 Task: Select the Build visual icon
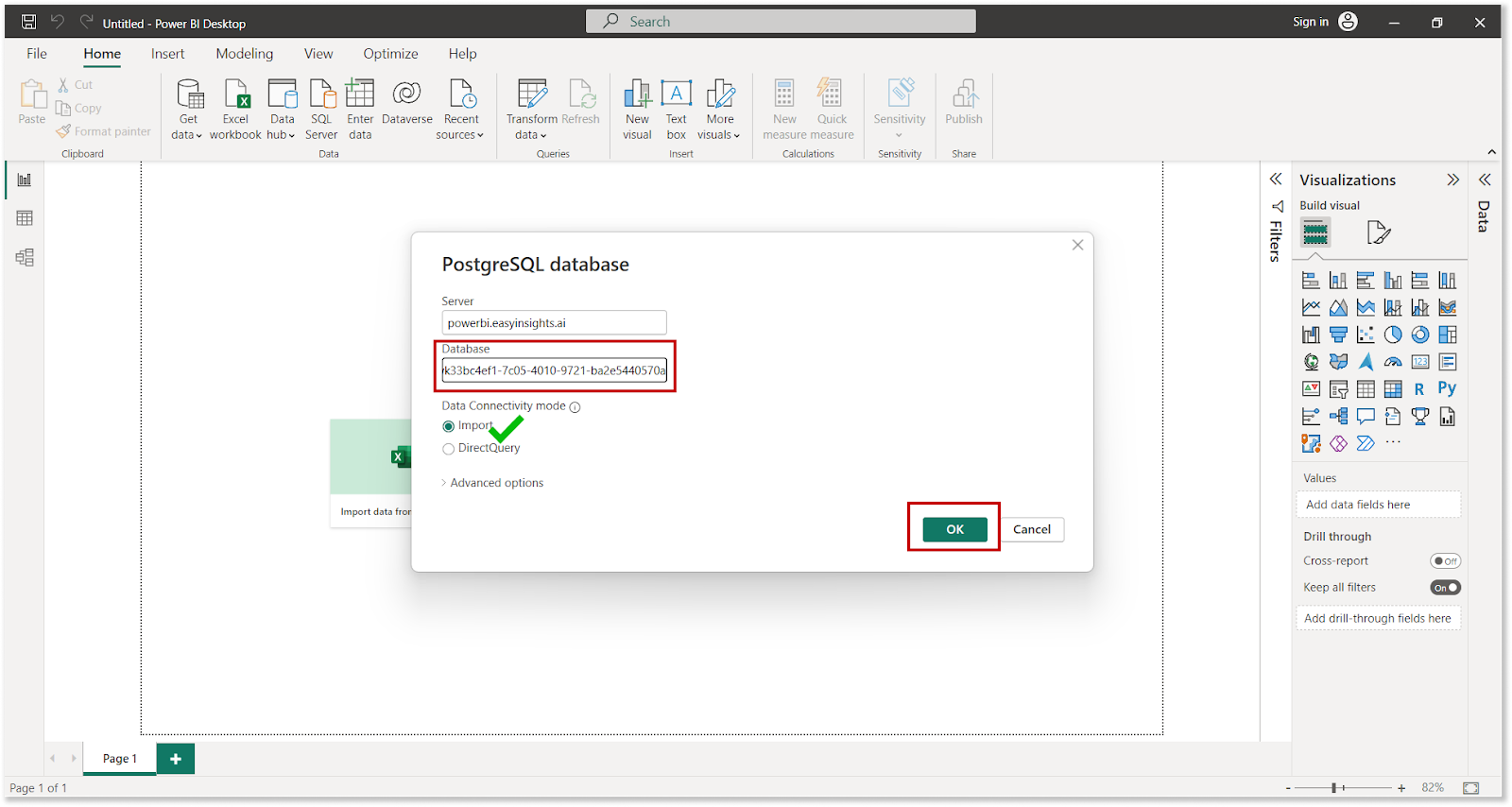[1315, 232]
